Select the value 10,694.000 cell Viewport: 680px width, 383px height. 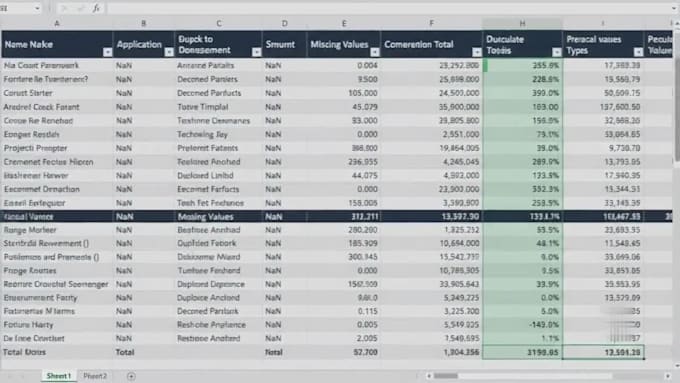tap(432, 243)
